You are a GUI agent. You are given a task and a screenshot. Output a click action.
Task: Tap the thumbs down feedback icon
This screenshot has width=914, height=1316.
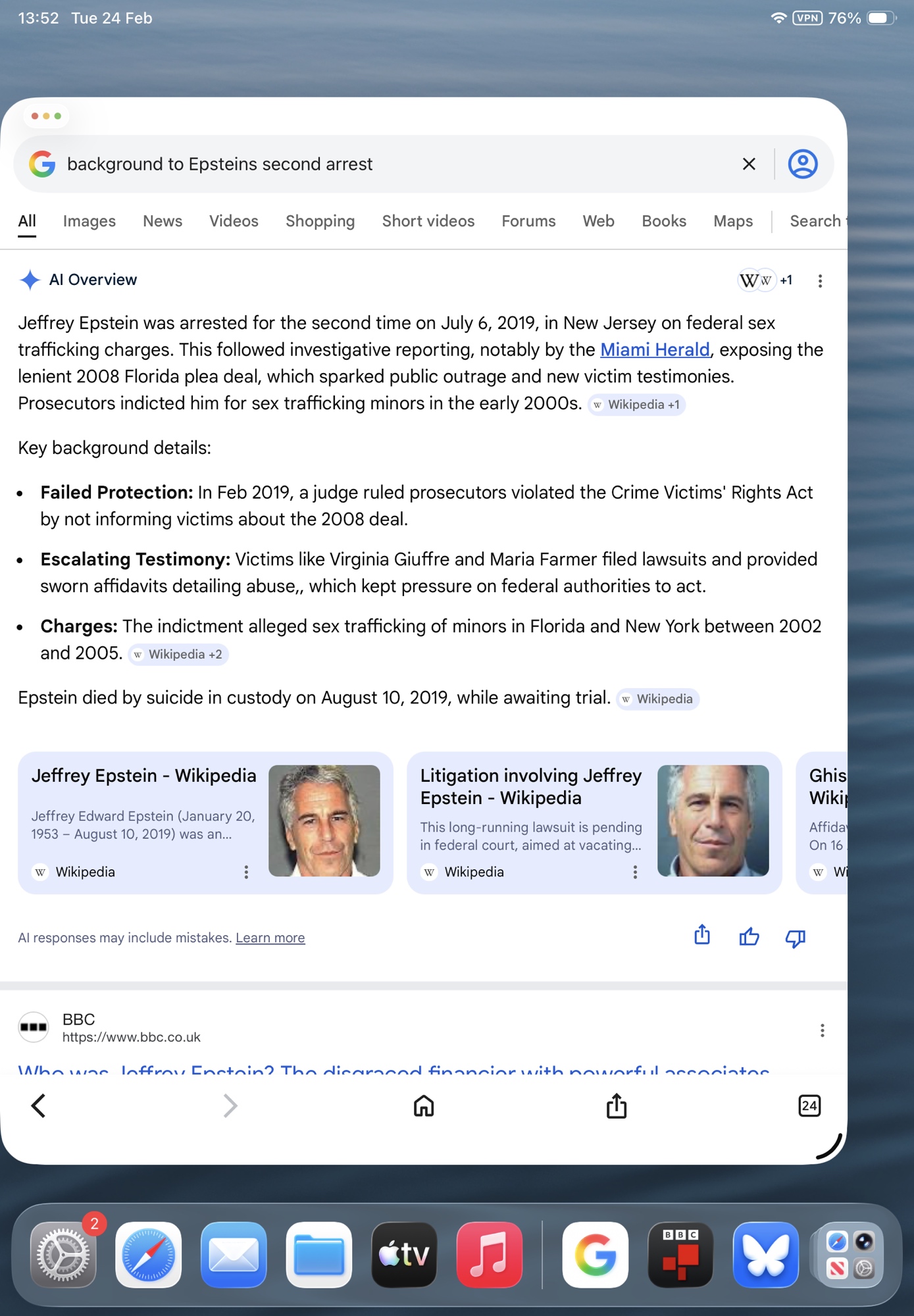(x=795, y=937)
